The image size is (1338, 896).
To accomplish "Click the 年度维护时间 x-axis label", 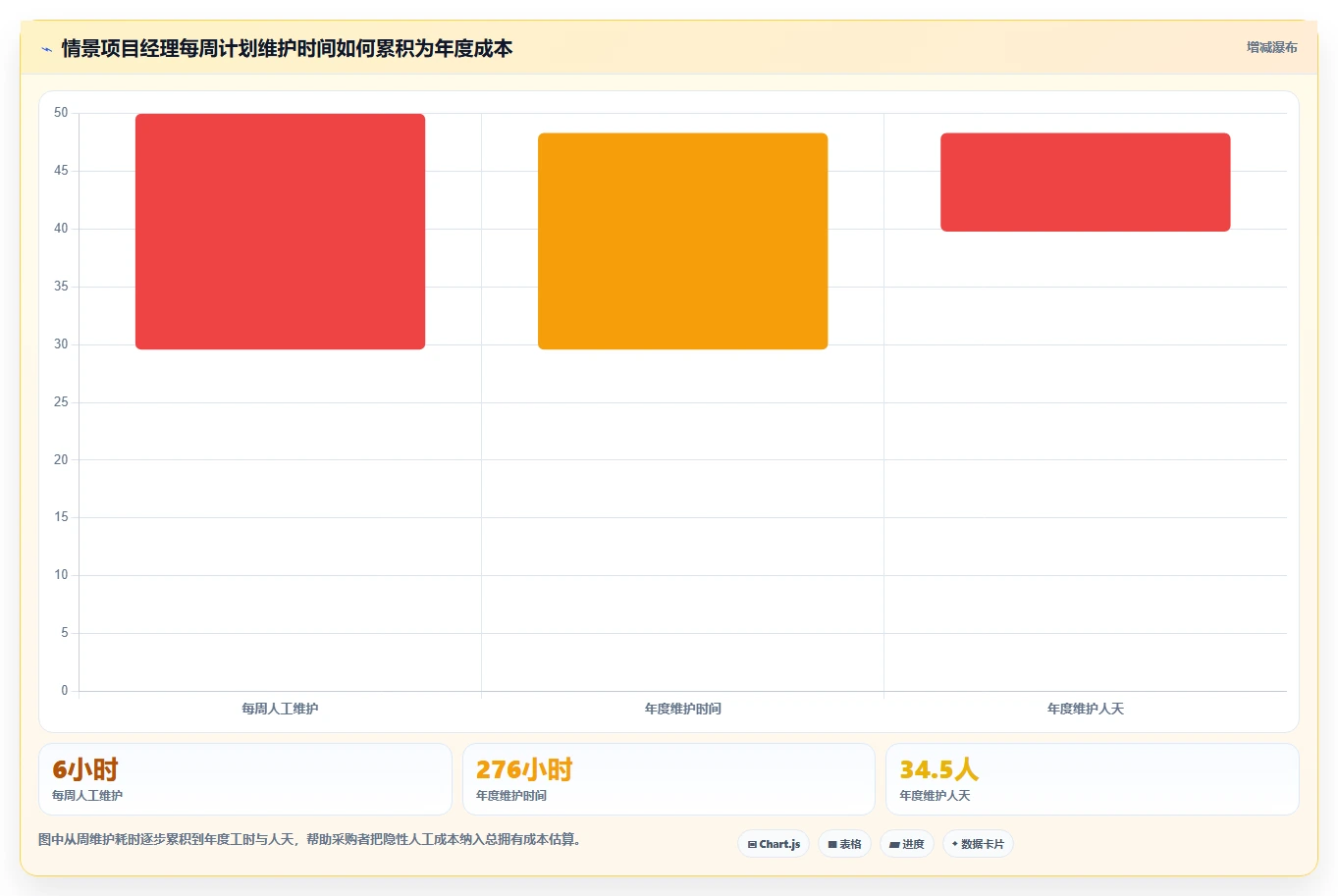I will 682,709.
